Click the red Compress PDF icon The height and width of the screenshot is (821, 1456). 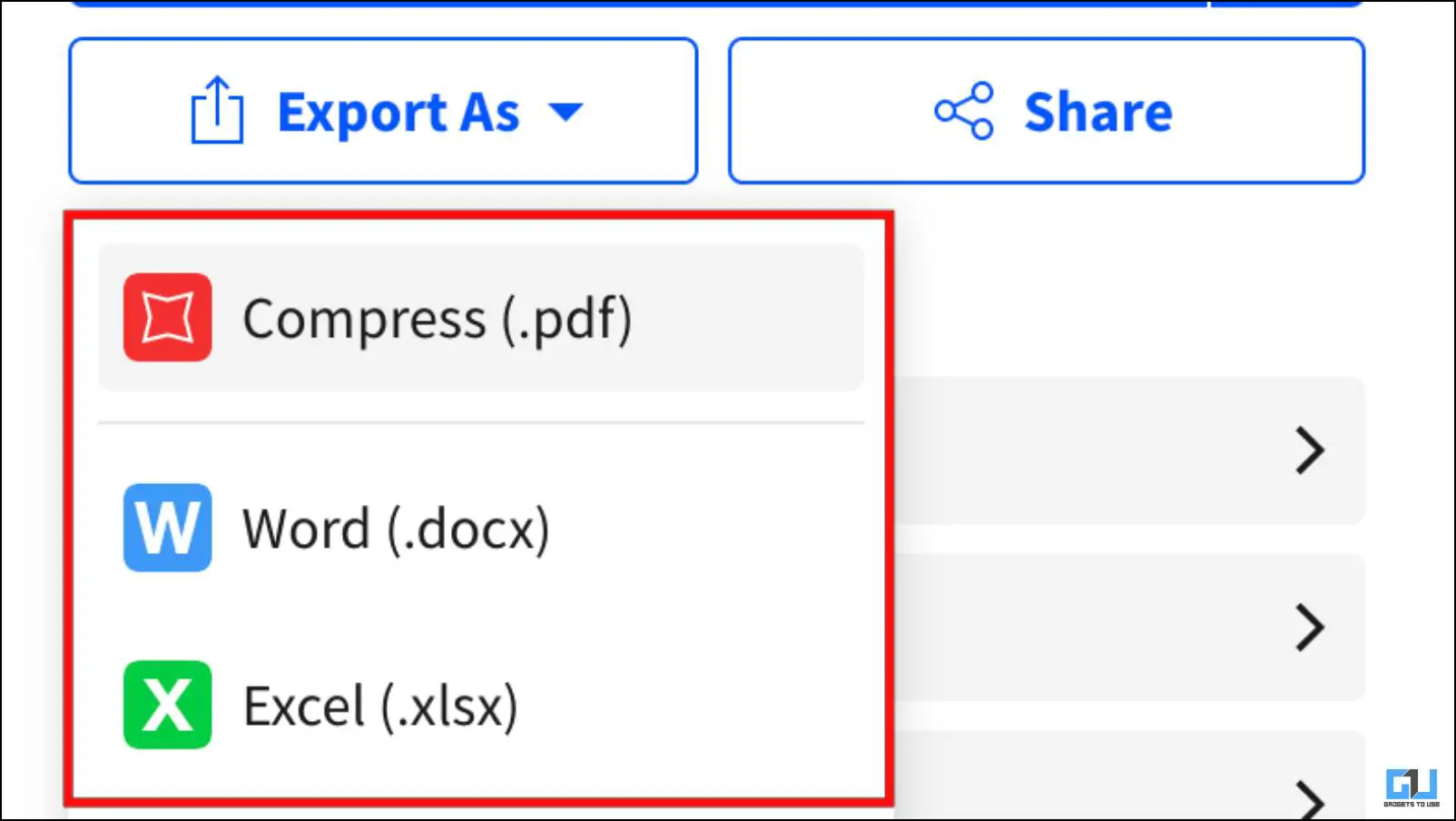[168, 318]
